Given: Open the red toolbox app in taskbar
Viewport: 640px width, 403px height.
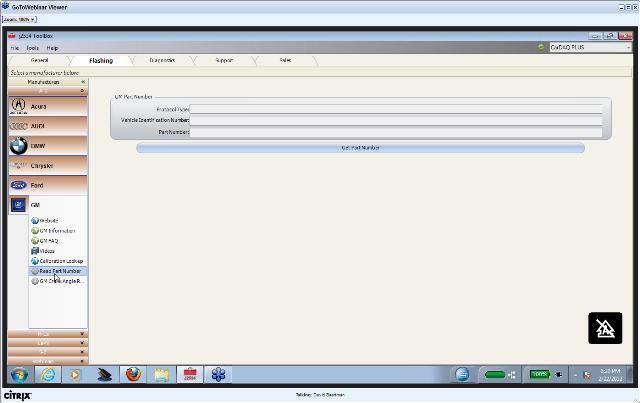Looking at the screenshot, I should coord(190,374).
